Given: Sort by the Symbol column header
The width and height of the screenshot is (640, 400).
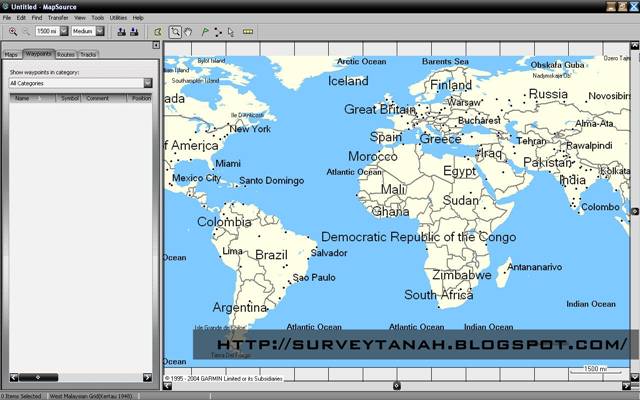Looking at the screenshot, I should tap(68, 98).
